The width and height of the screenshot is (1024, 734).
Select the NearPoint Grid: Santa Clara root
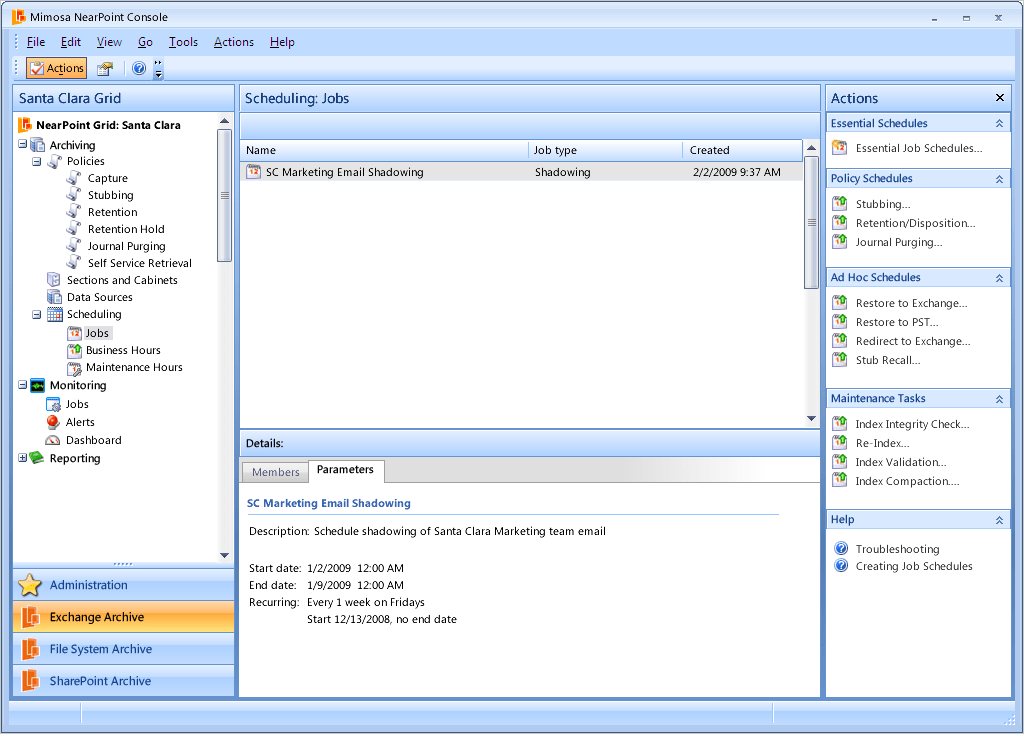tap(108, 125)
